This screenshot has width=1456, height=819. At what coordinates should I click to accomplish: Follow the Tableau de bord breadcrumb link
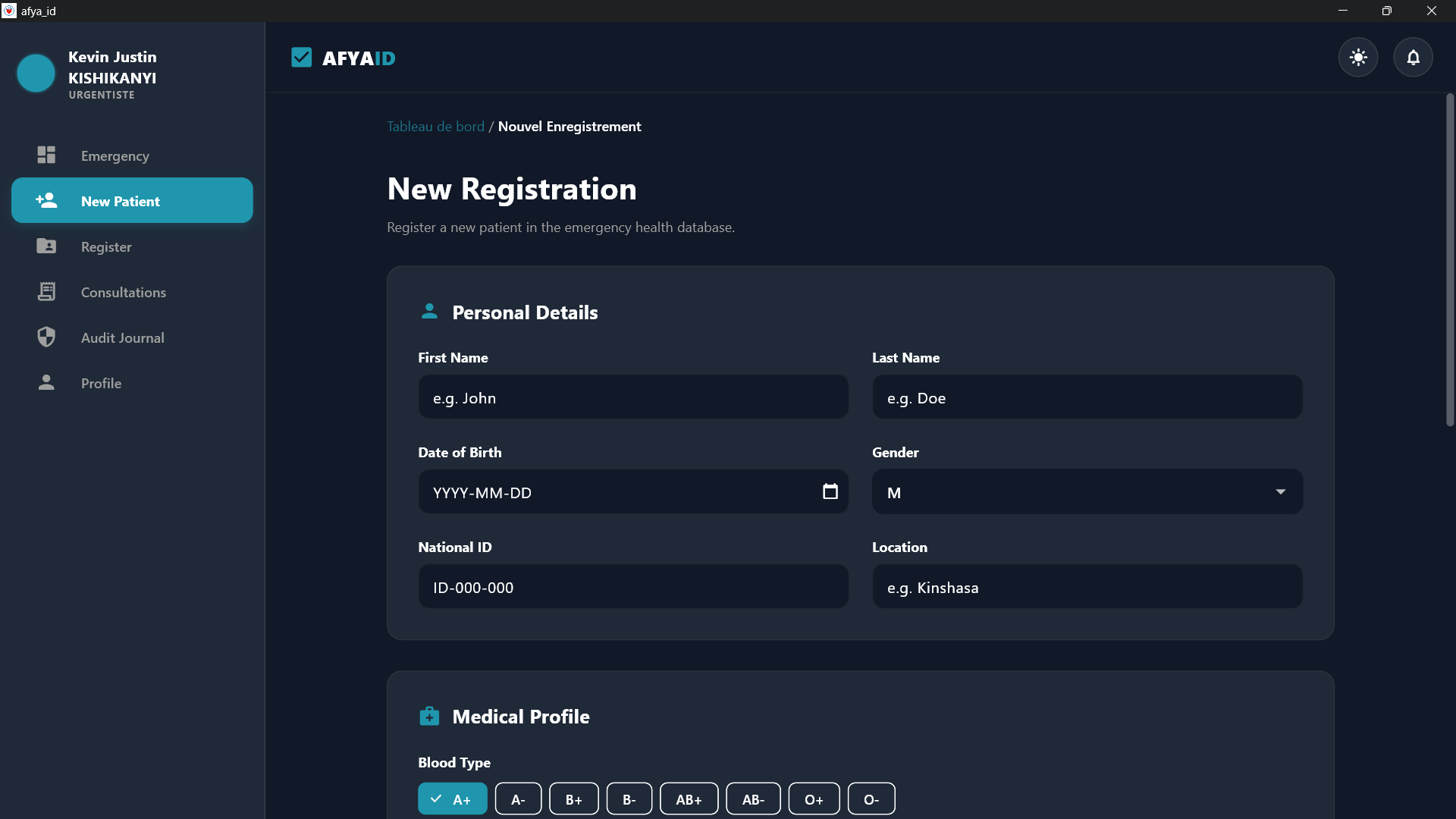(x=435, y=127)
